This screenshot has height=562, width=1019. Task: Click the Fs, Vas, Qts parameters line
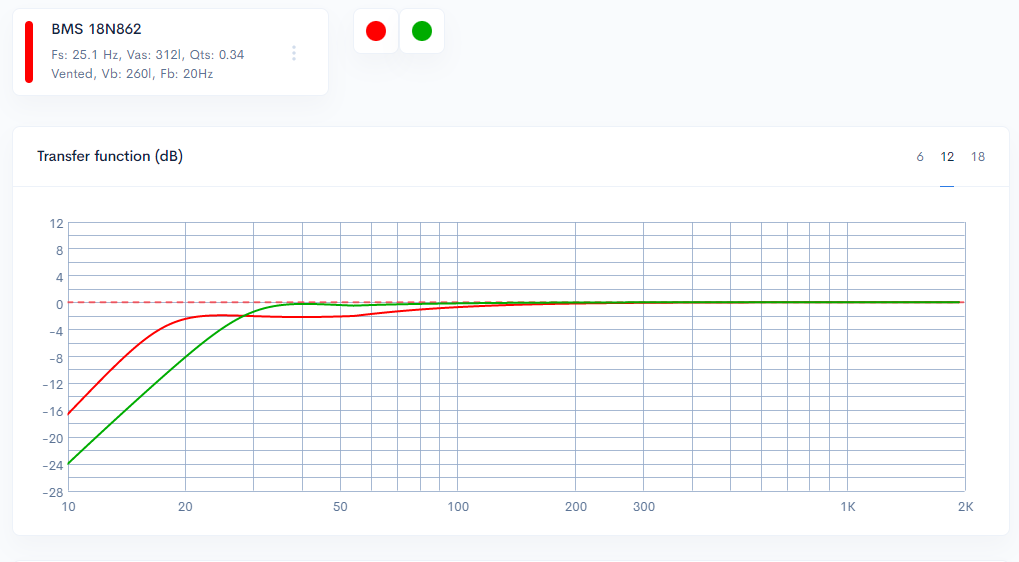click(x=147, y=55)
